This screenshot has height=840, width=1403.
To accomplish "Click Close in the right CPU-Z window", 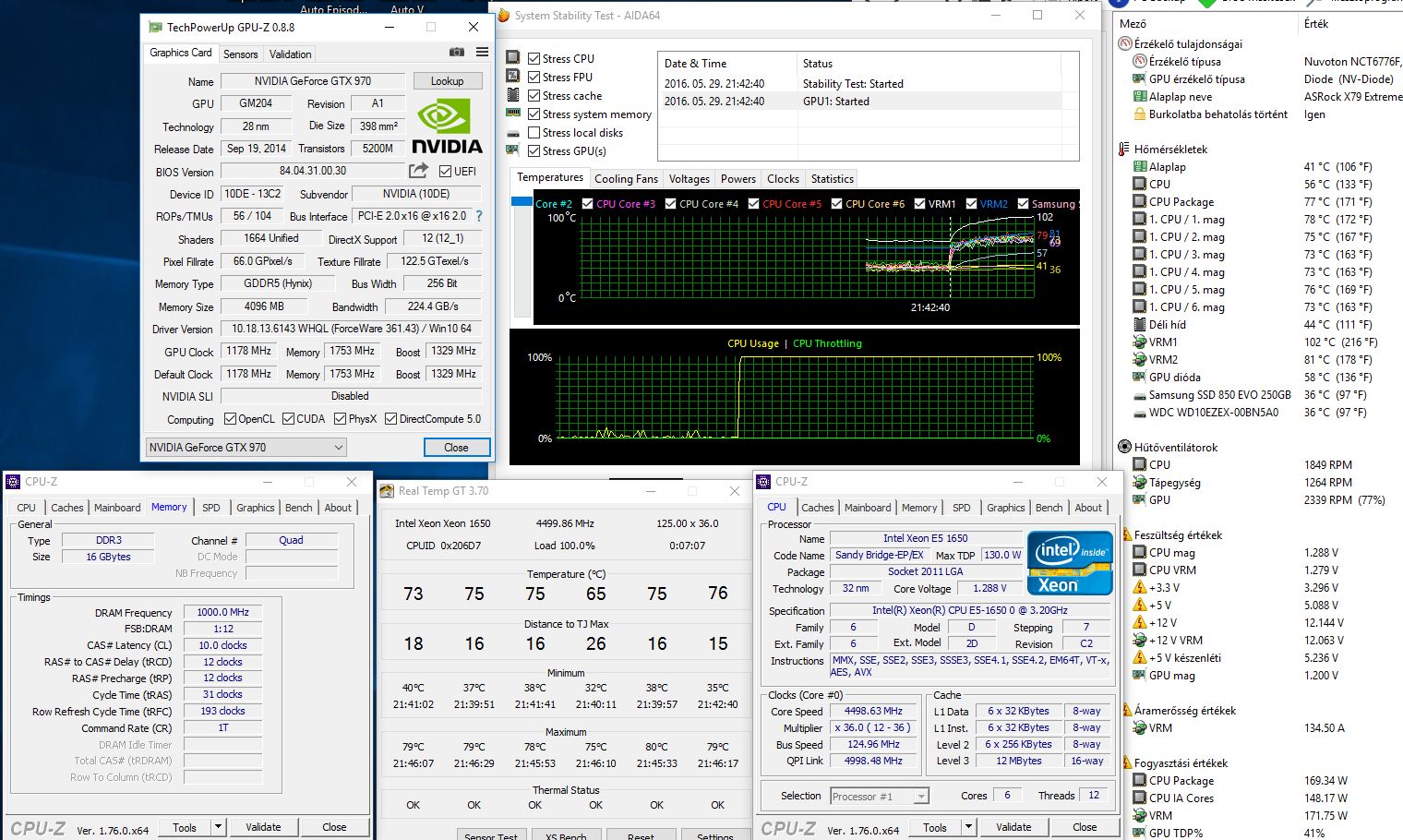I will coord(1085,827).
